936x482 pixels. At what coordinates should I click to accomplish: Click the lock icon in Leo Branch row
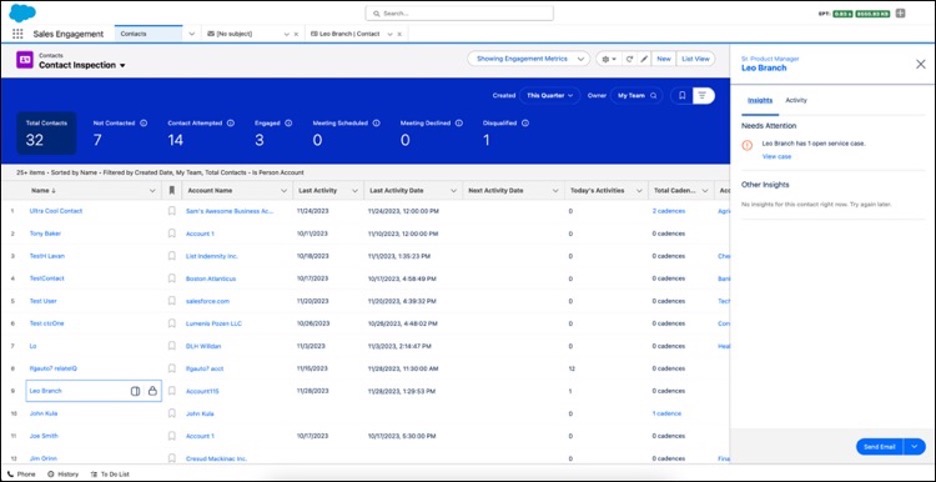[x=152, y=391]
